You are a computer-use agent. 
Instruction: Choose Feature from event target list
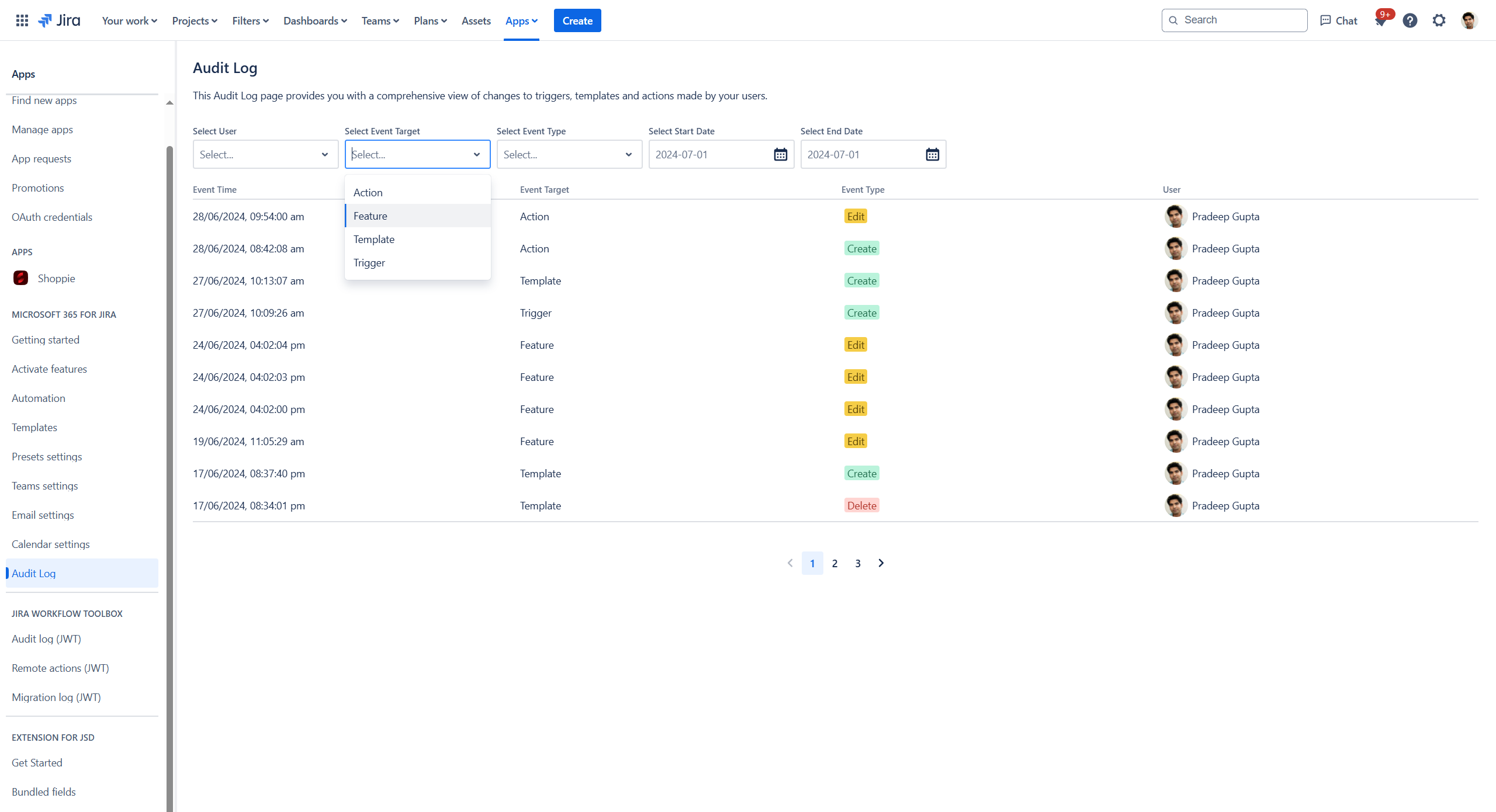click(x=370, y=216)
